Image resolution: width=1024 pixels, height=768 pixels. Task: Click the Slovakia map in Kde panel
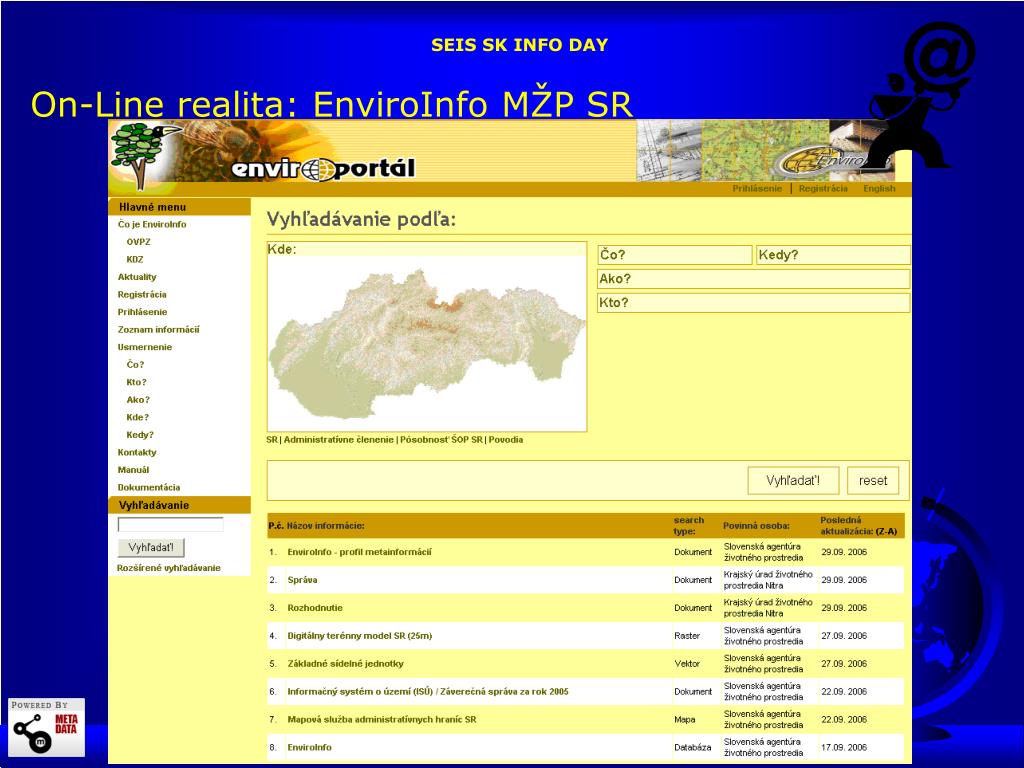[x=427, y=344]
